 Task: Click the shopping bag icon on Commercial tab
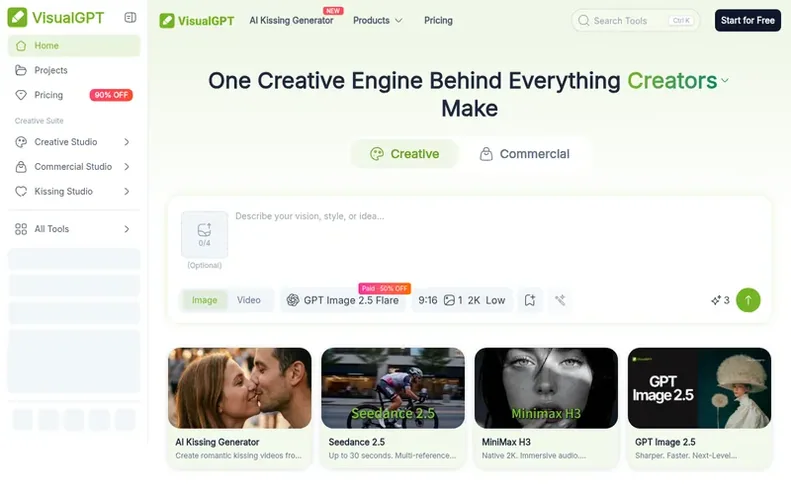coord(486,154)
